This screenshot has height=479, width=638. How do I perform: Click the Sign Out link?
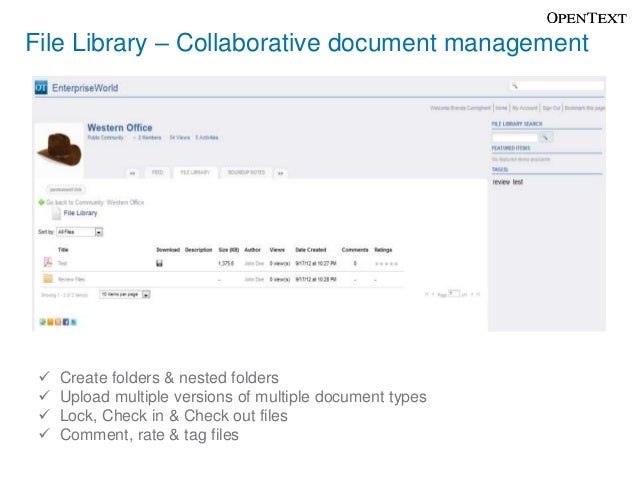[551, 108]
